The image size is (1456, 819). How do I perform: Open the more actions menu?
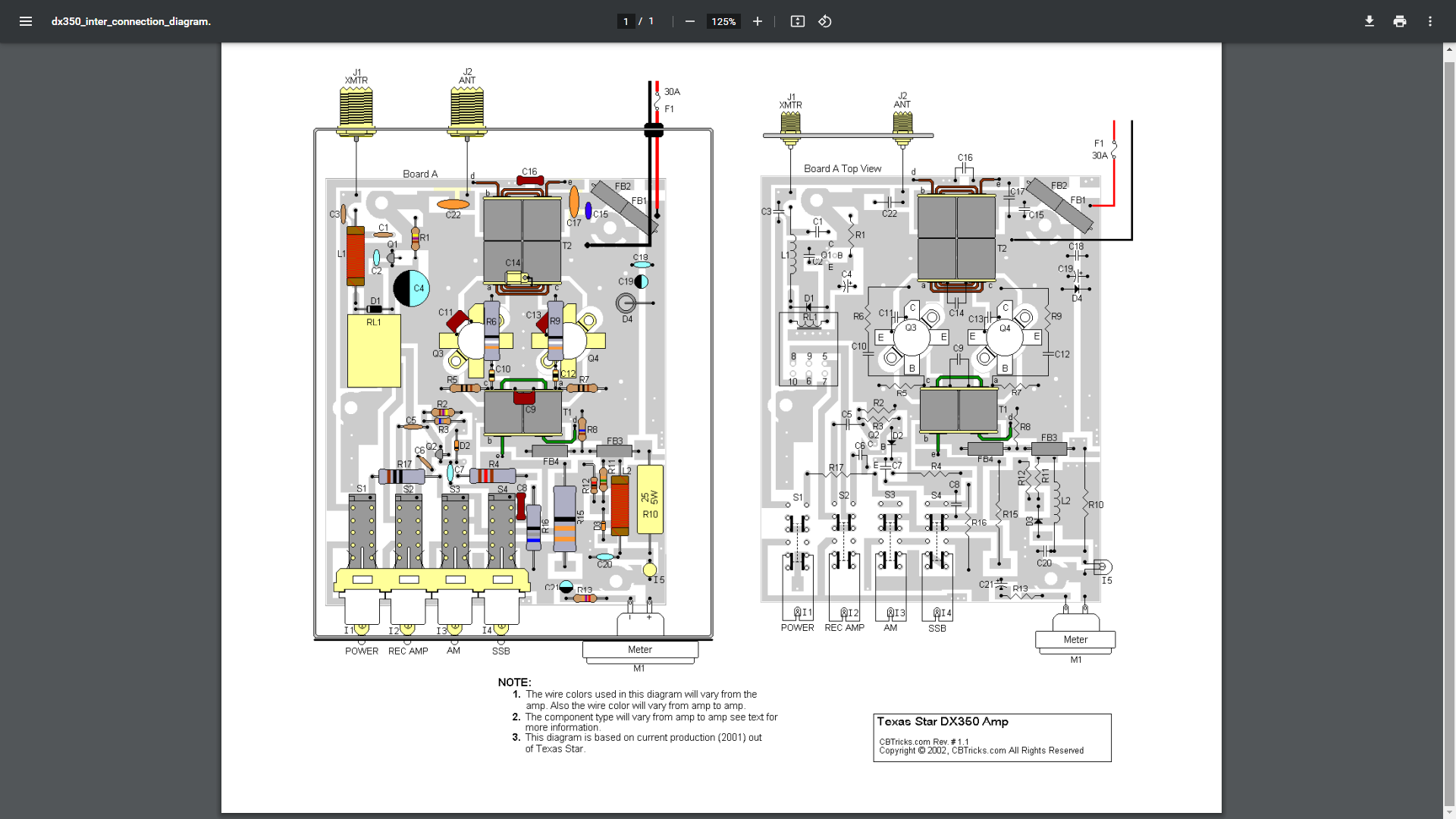coord(1429,21)
